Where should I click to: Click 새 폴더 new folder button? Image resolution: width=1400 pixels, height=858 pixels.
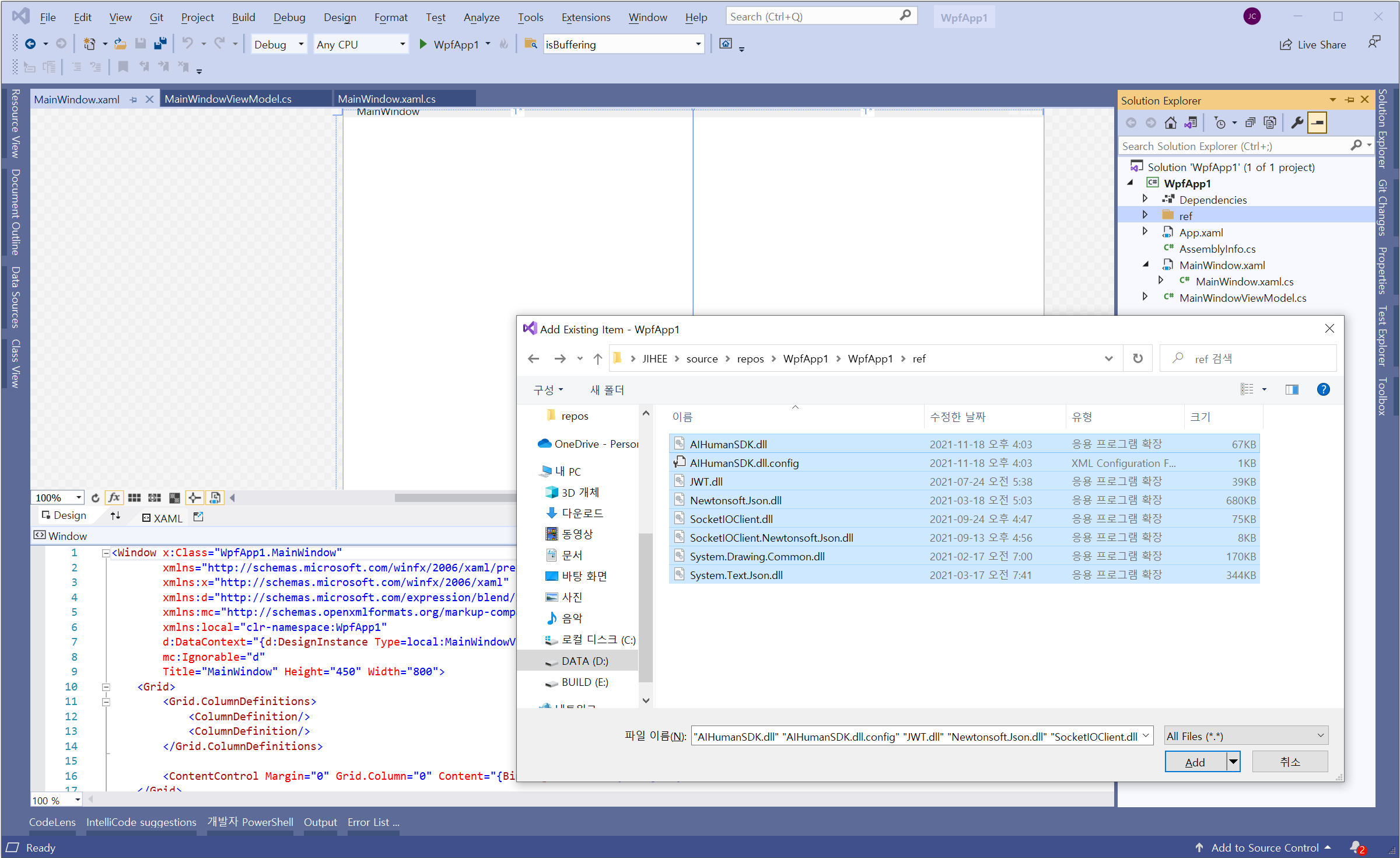(x=607, y=390)
